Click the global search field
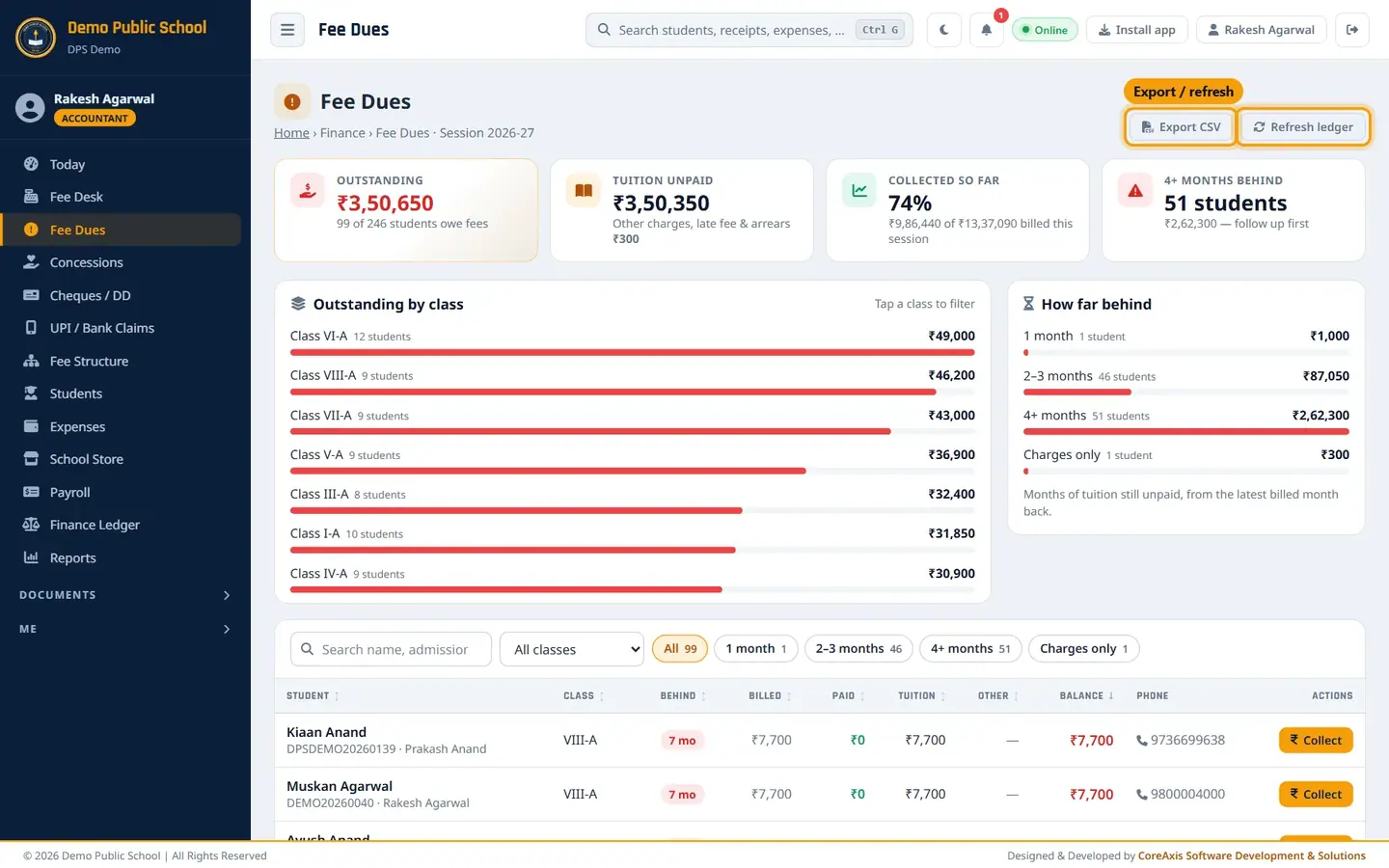The height and width of the screenshot is (868, 1389). [750, 30]
